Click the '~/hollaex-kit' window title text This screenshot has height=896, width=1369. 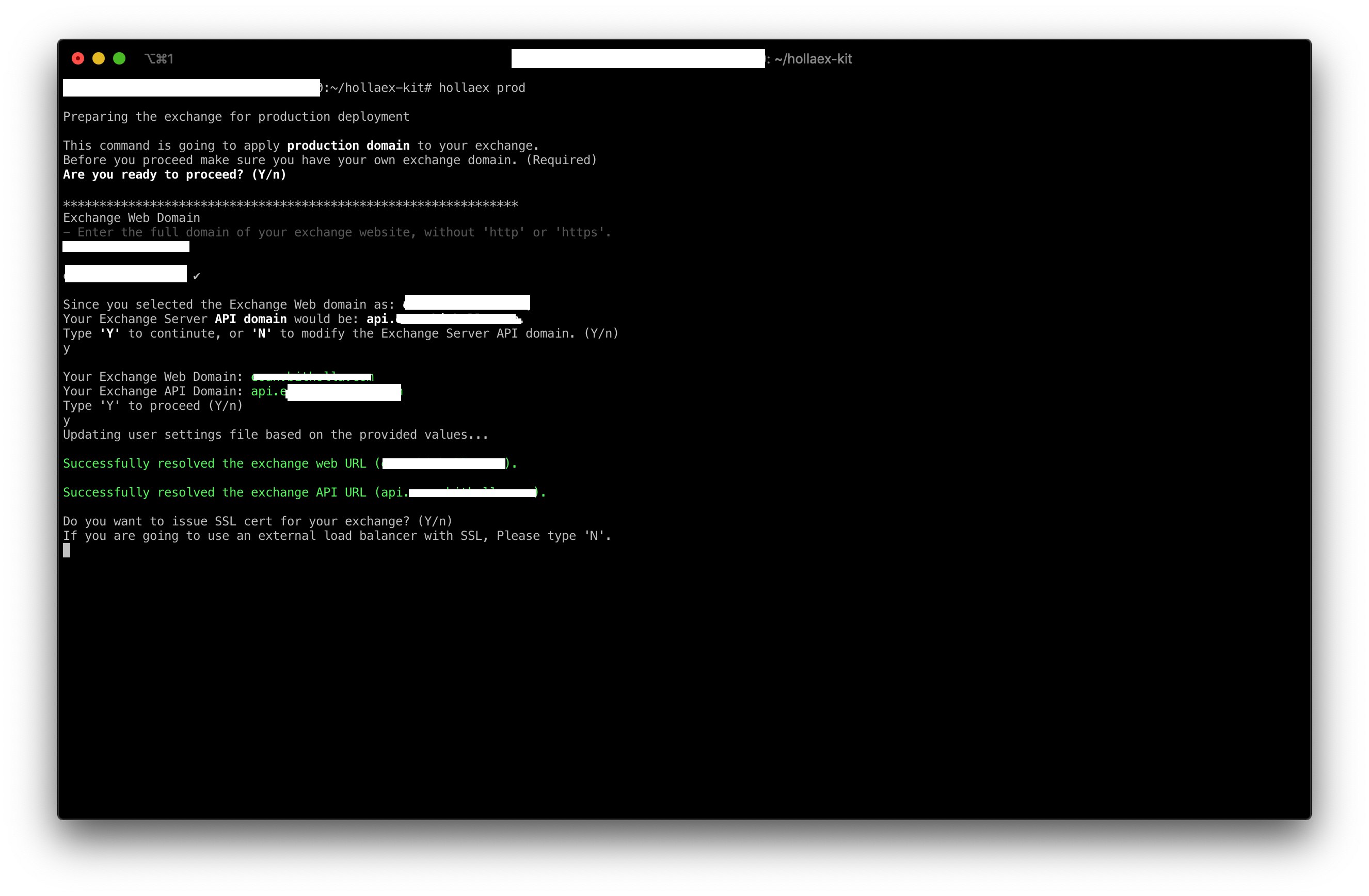tap(813, 59)
